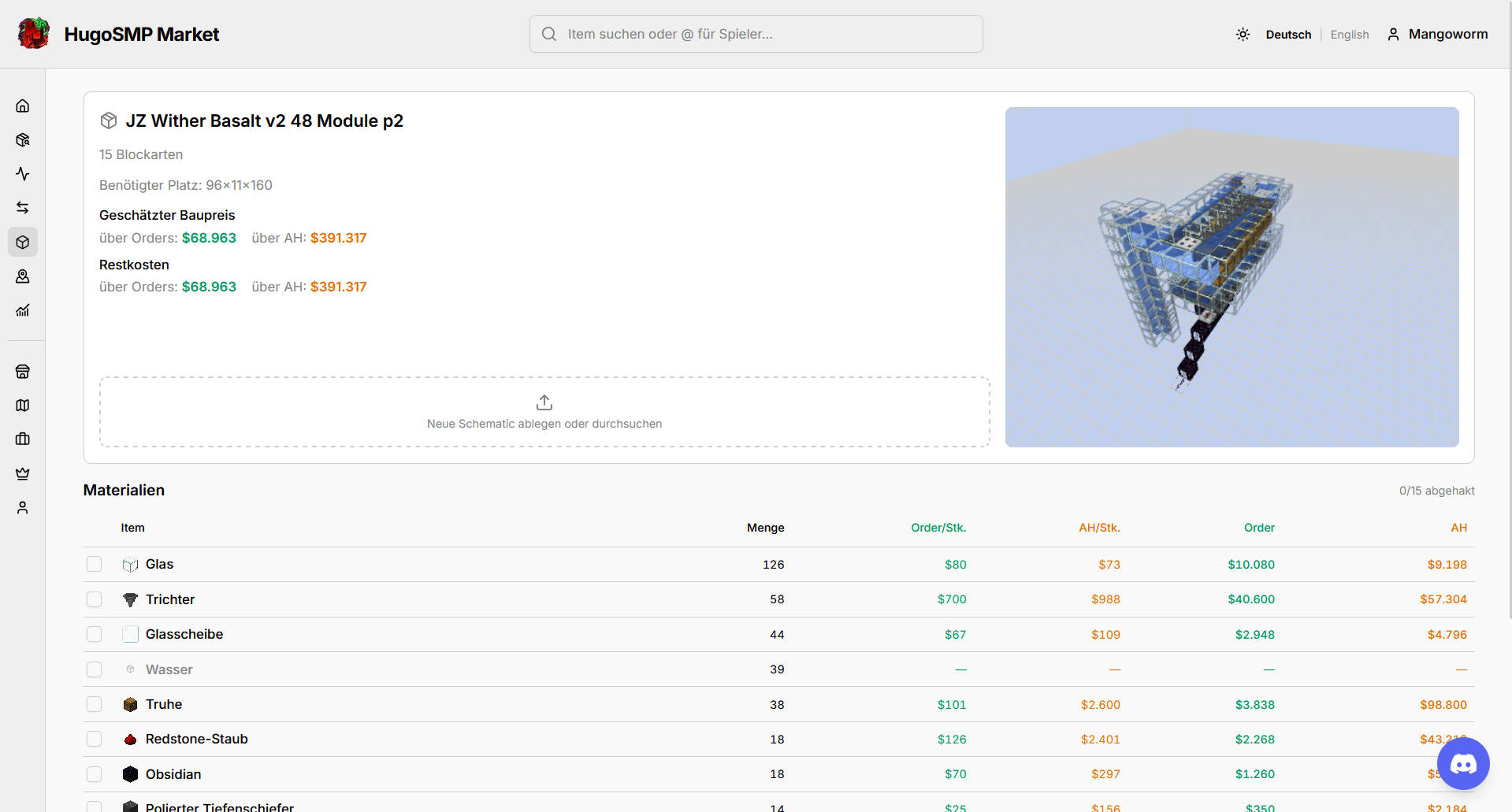Switch language to Deutsch
This screenshot has height=812, width=1512.
[x=1288, y=35]
